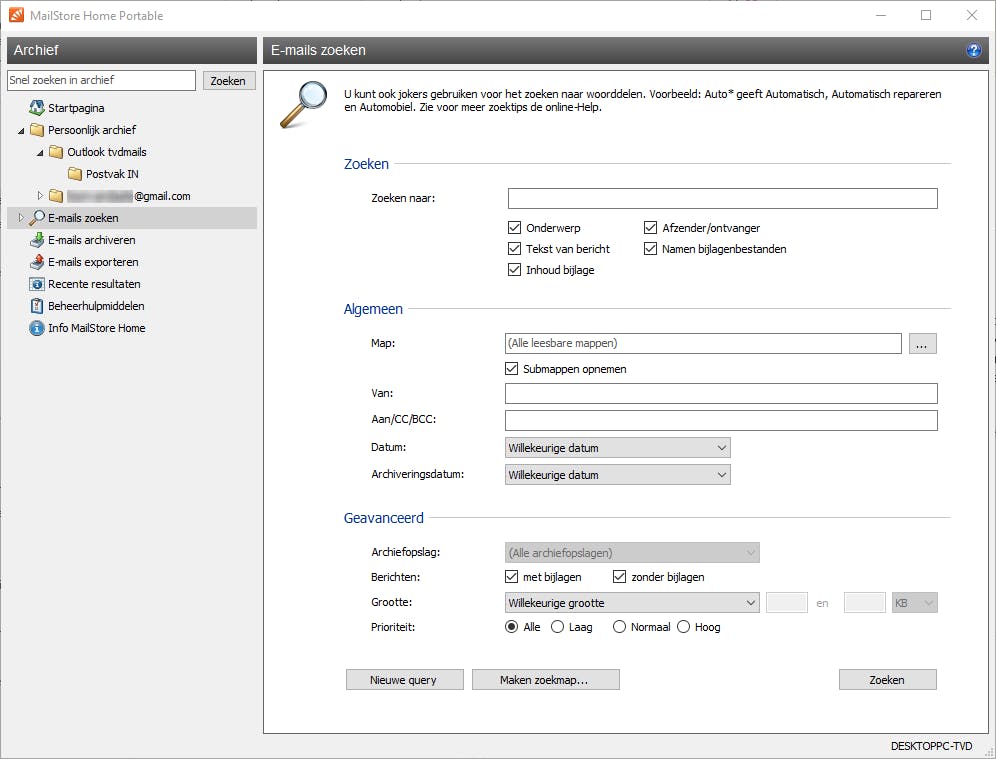Open the Datum dropdown
This screenshot has width=996, height=759.
coord(617,448)
